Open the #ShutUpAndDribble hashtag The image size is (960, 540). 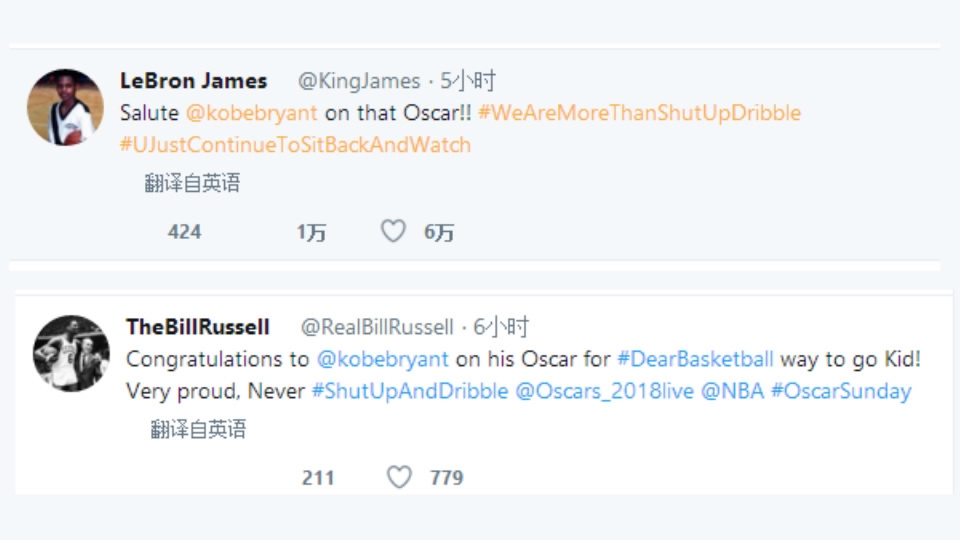pyautogui.click(x=409, y=391)
